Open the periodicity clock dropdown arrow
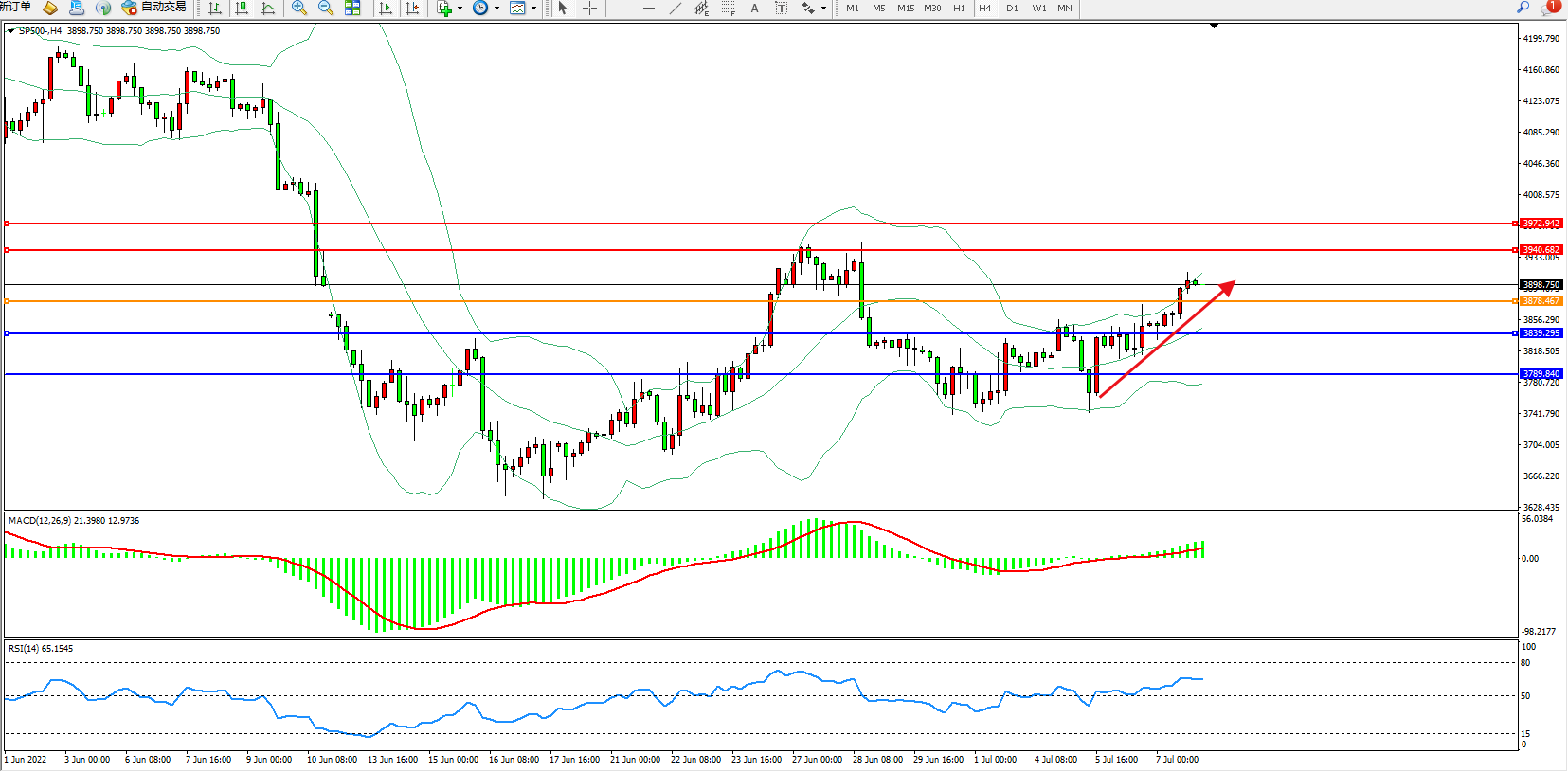Screen dimensions: 1568x772 [496, 9]
